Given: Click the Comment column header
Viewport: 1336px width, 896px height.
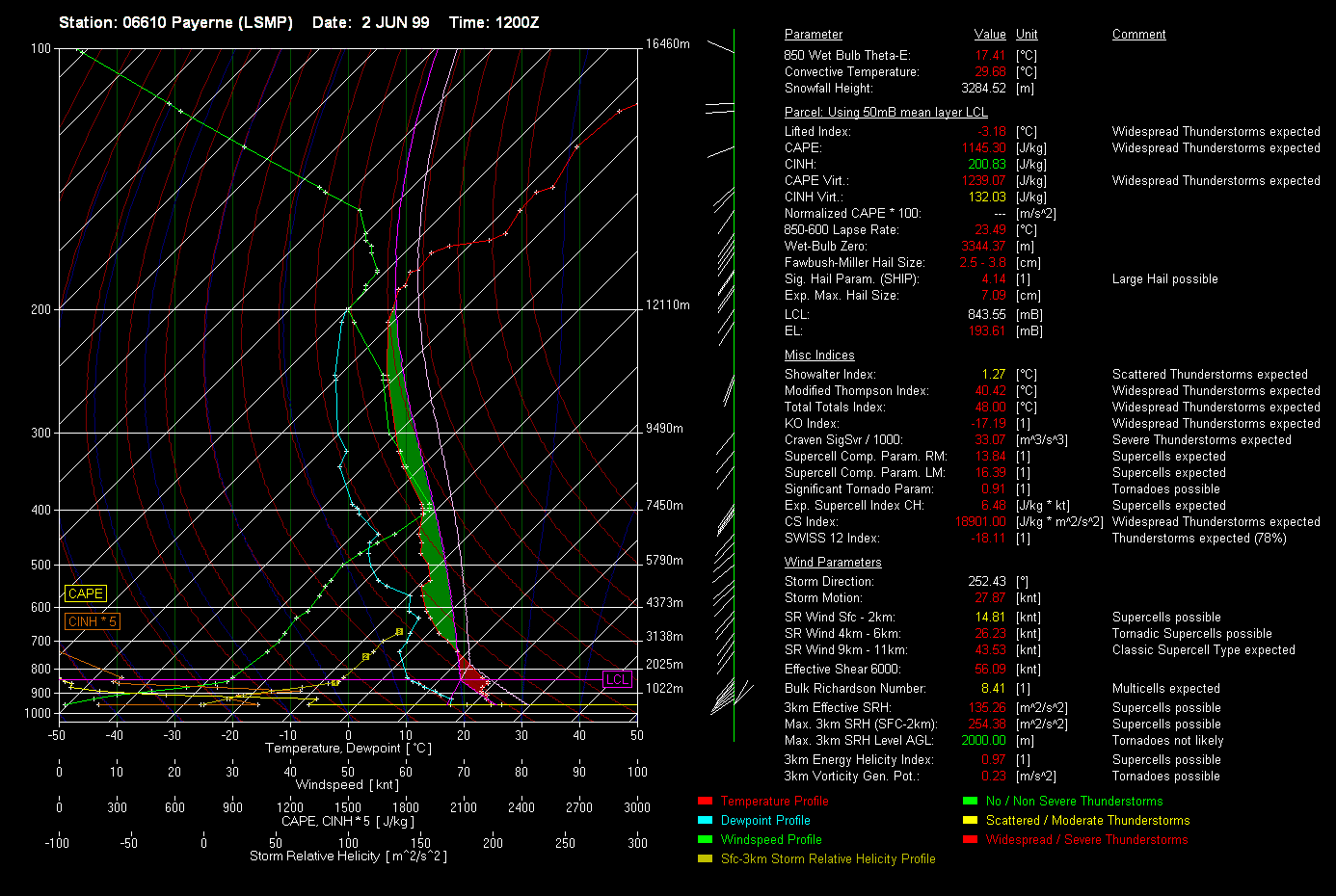Looking at the screenshot, I should 1138,35.
